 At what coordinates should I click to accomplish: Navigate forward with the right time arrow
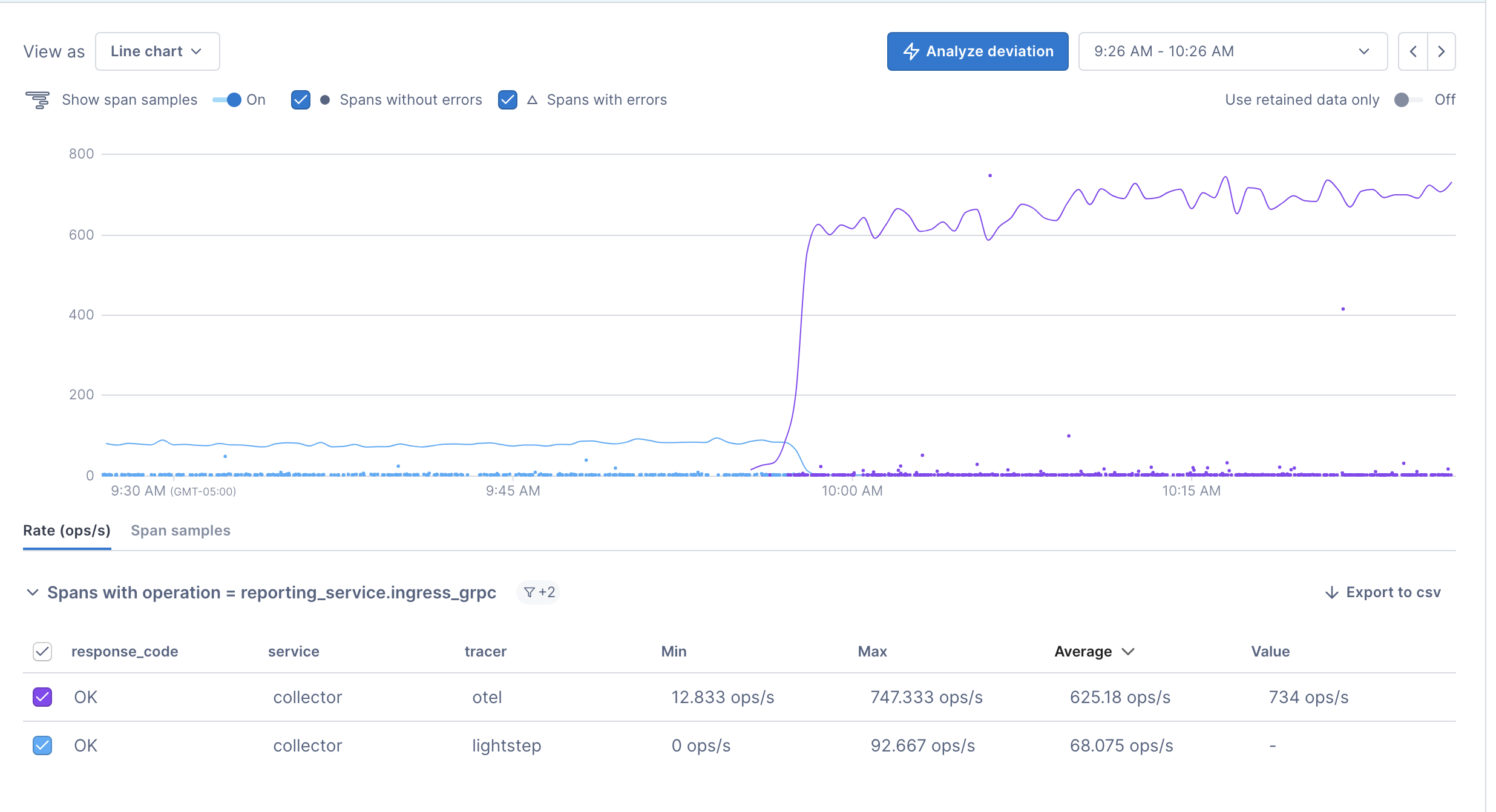click(1441, 51)
